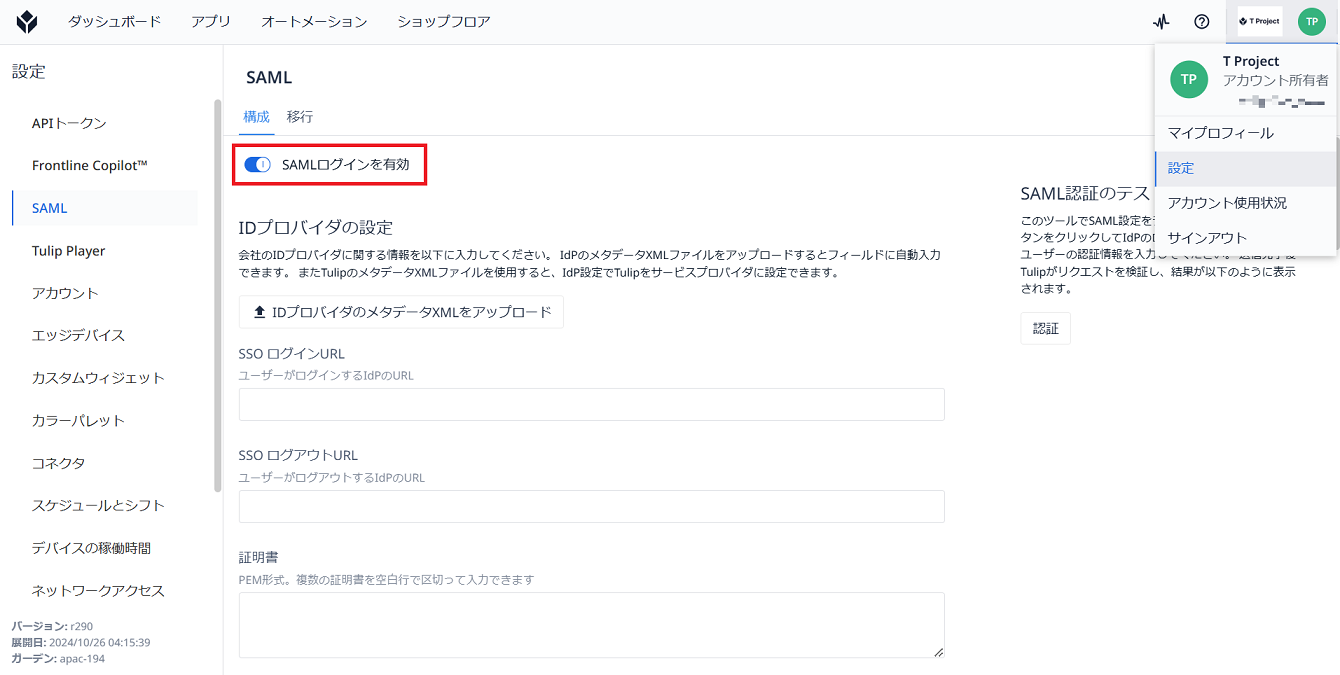Open アカウント使用状況 from user menu

click(1245, 203)
